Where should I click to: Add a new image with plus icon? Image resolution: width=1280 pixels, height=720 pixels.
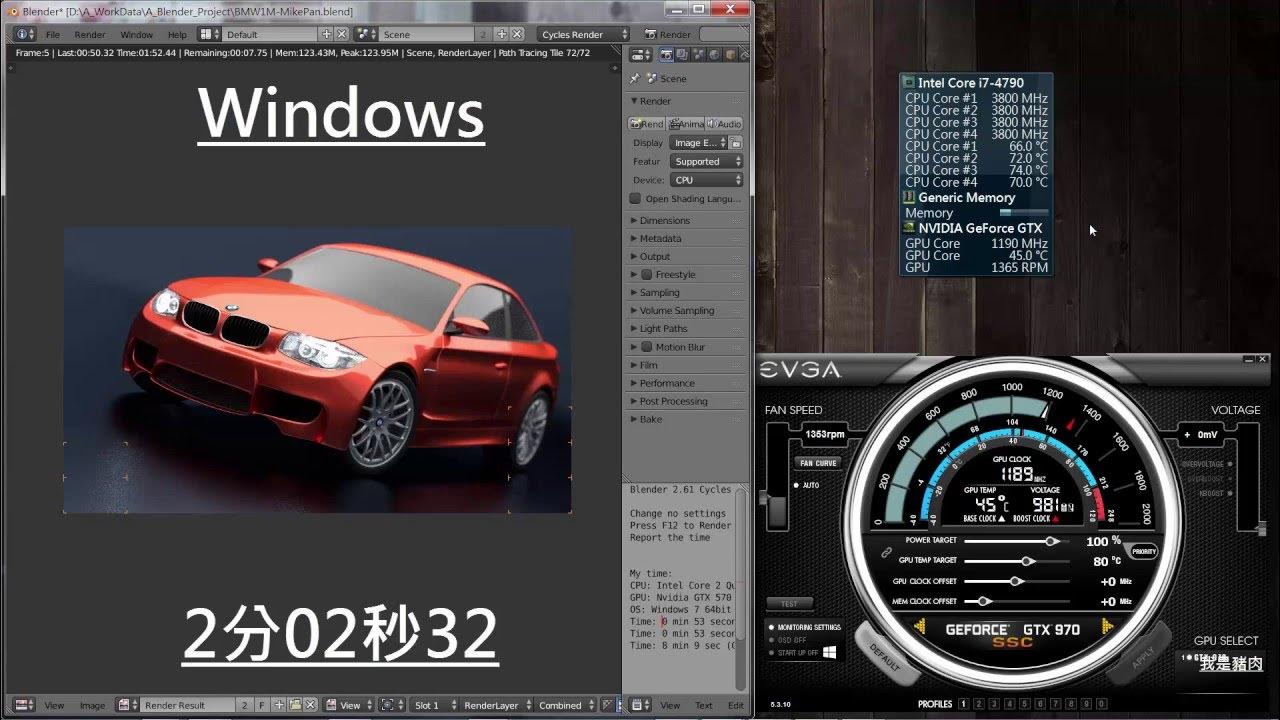[x=280, y=705]
